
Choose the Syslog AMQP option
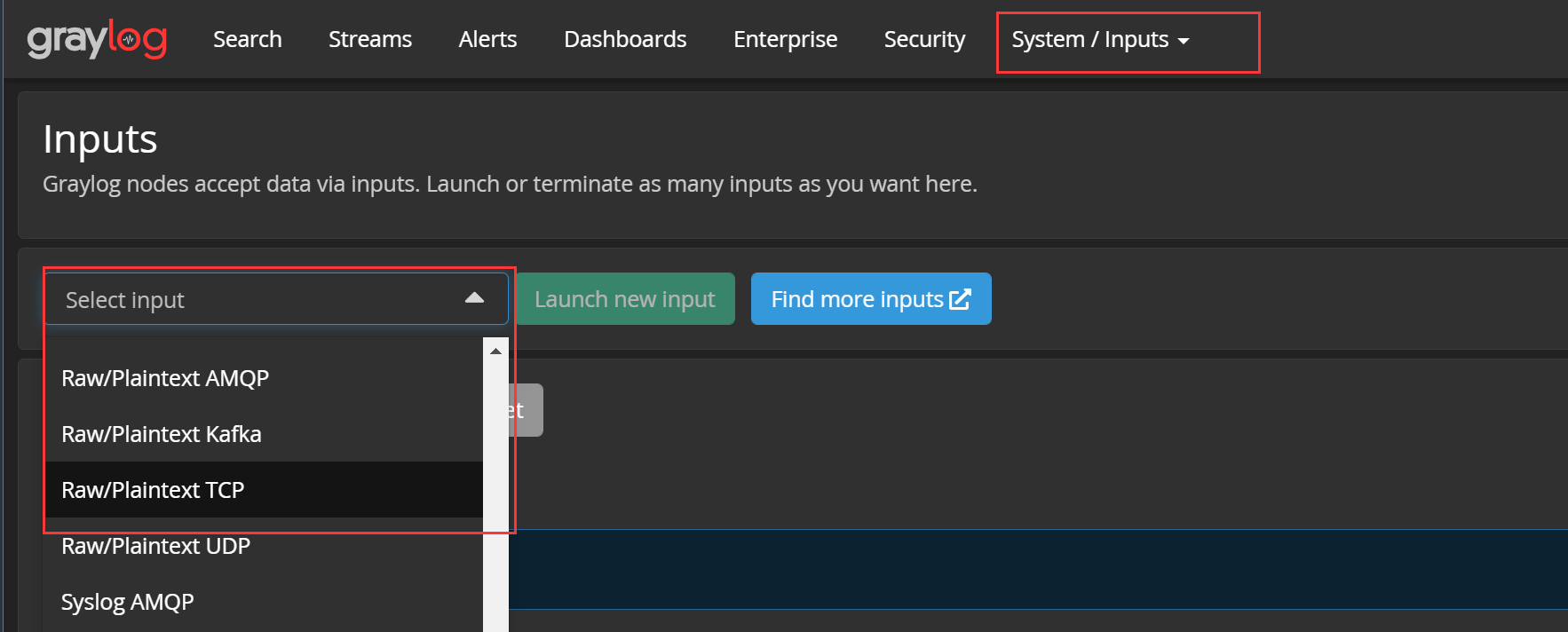pos(263,602)
